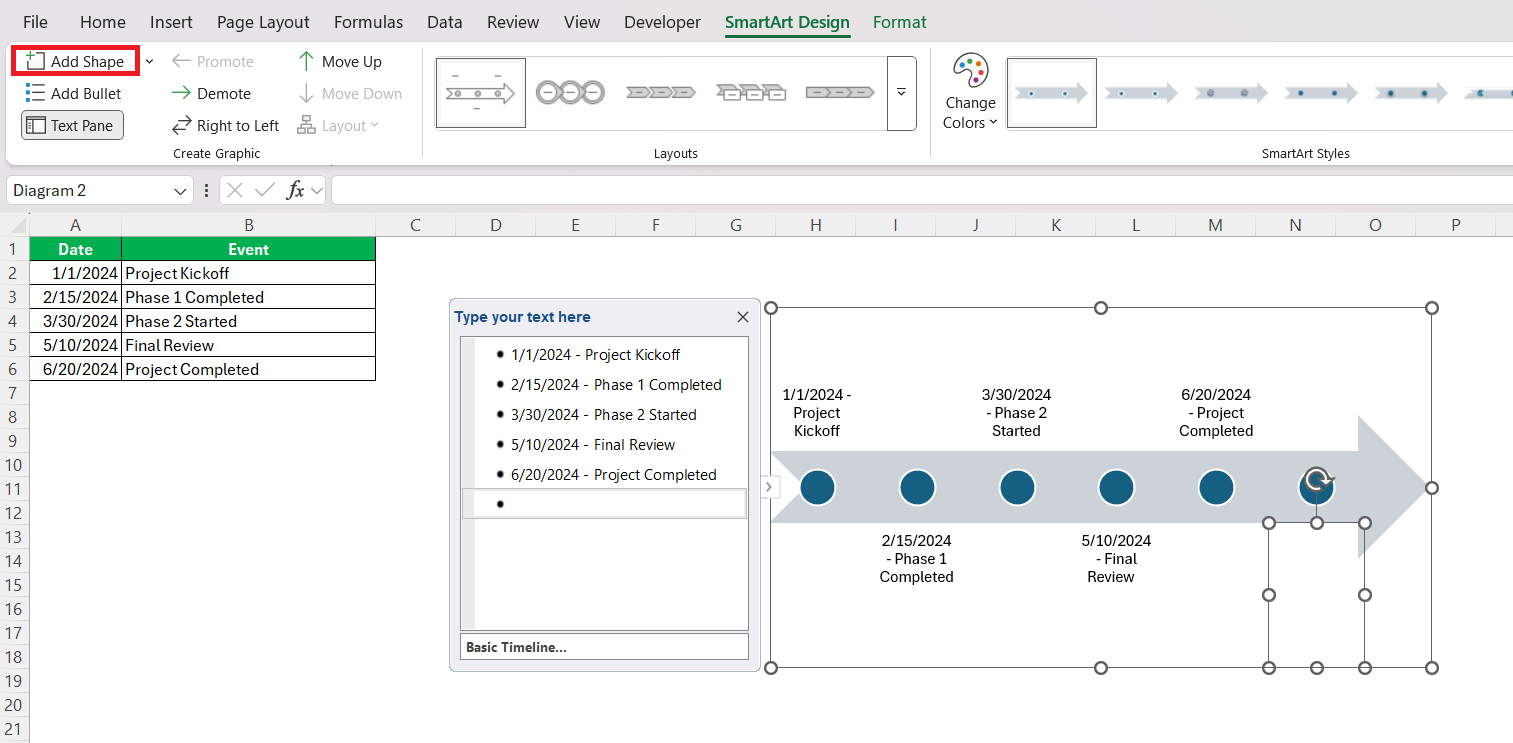Click the Cancel formula X icon

coord(235,190)
